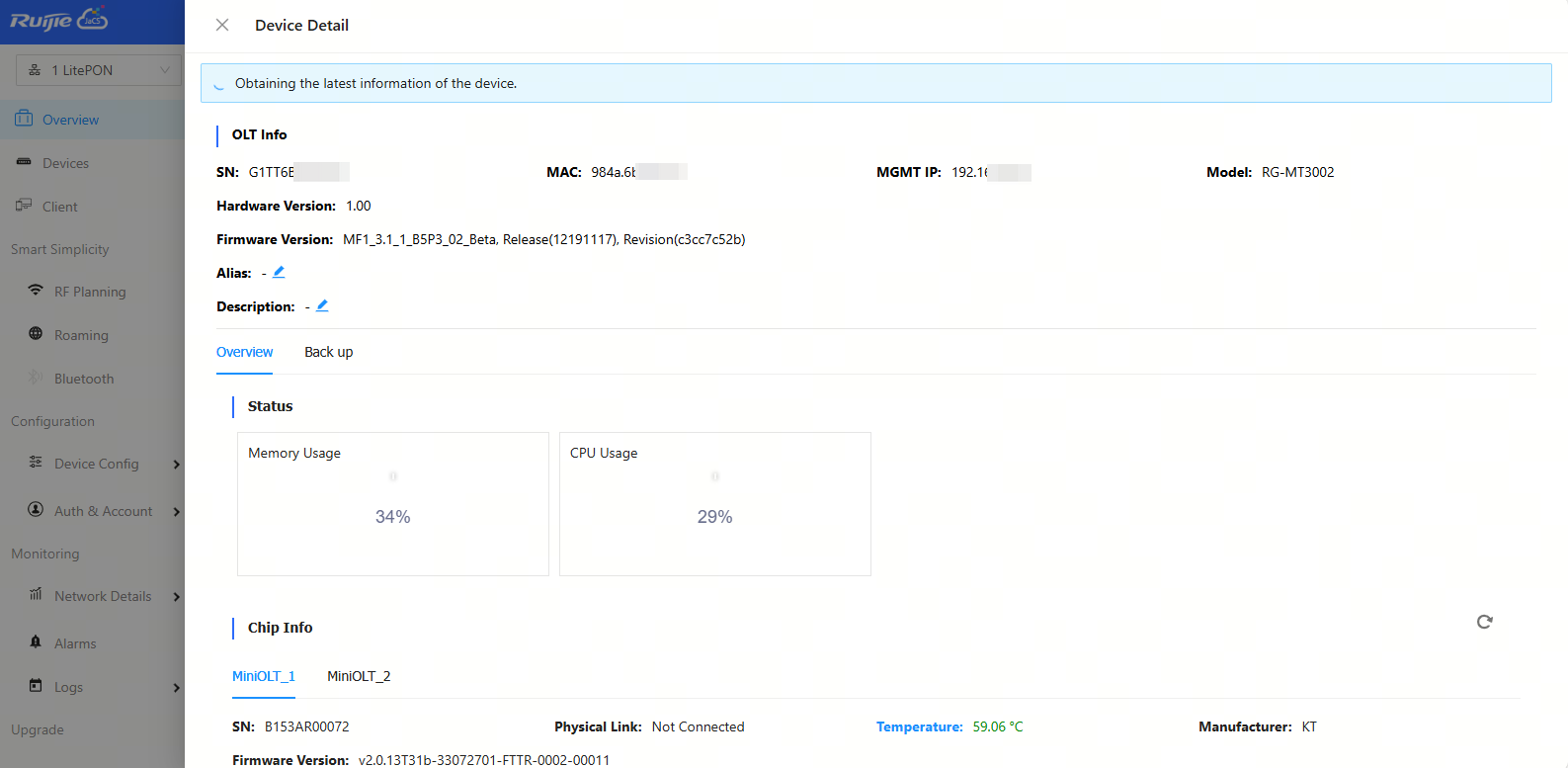Open the 1 LitePON network dropdown
Image resolution: width=1568 pixels, height=768 pixels.
98,70
